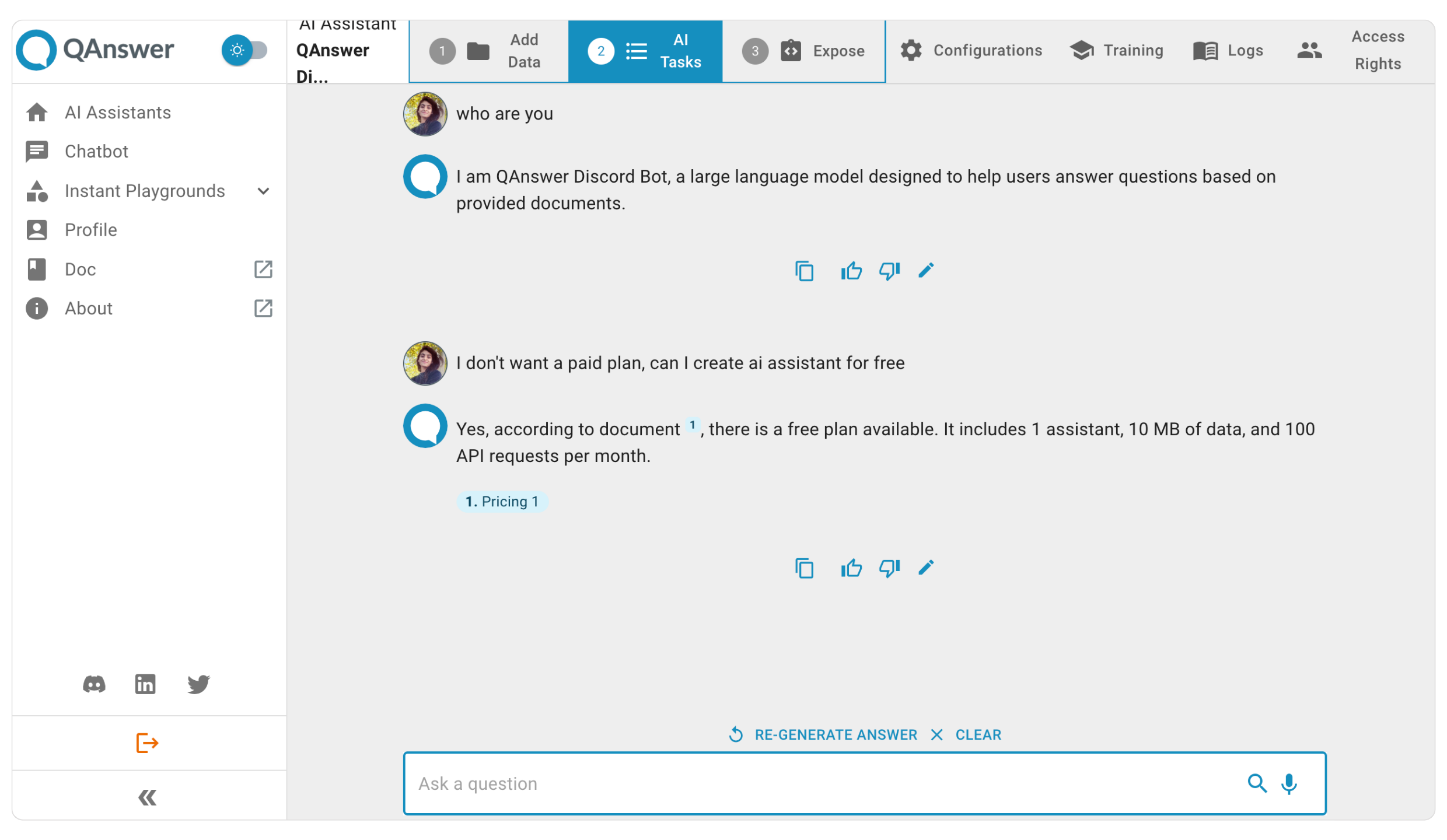Screen dimensions: 1447x840
Task: Click external link icon next to Doc
Action: (263, 269)
